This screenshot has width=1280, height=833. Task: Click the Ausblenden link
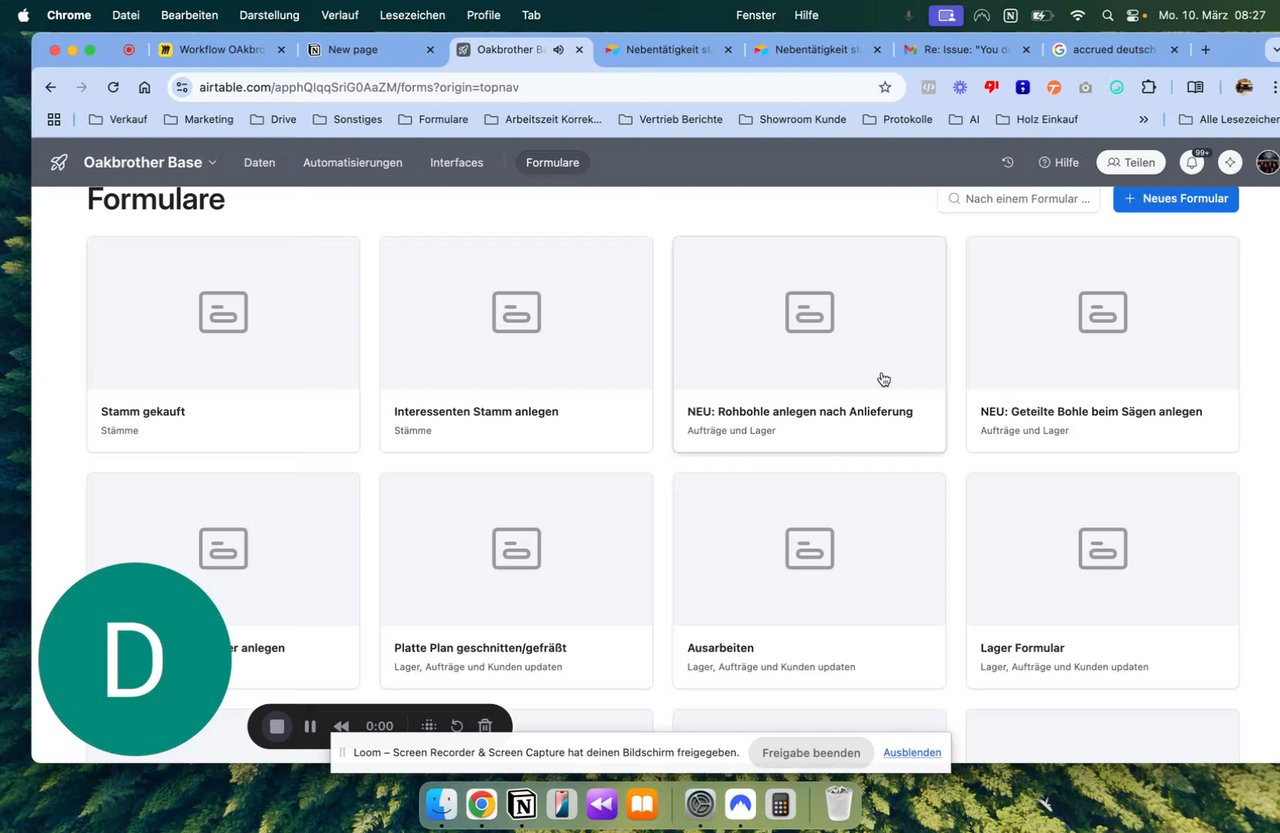click(x=912, y=753)
